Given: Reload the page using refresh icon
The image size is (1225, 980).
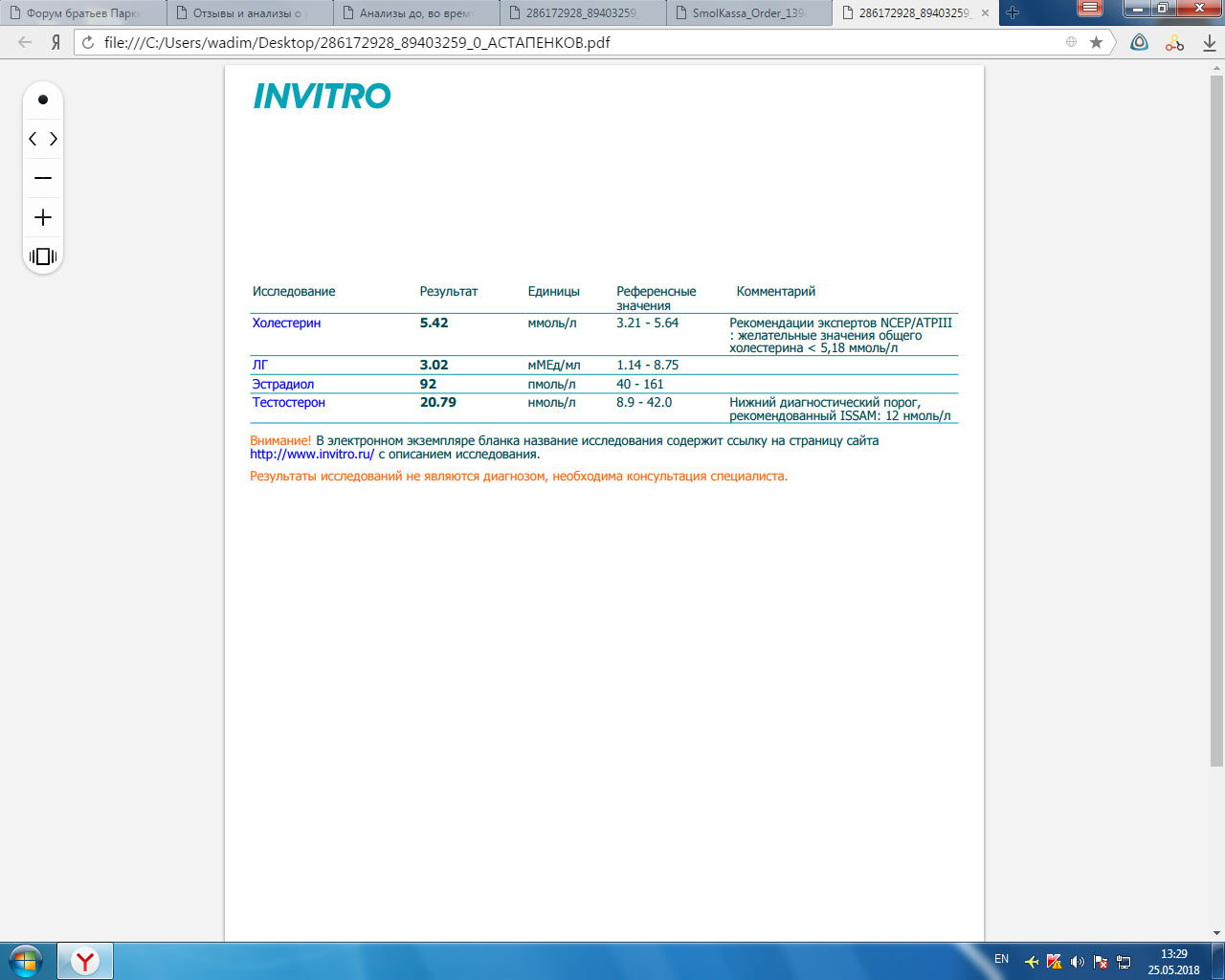Looking at the screenshot, I should coord(88,42).
